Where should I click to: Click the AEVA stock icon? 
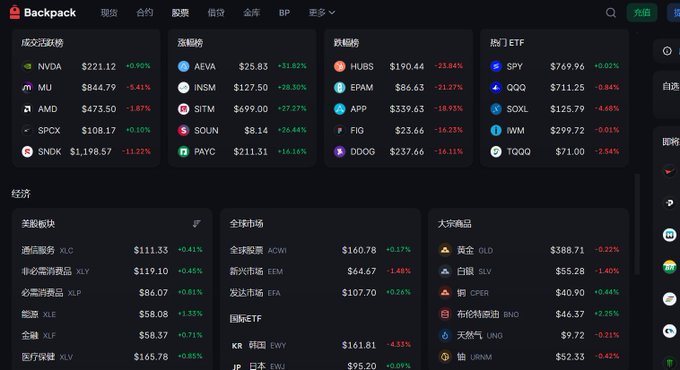coord(183,66)
